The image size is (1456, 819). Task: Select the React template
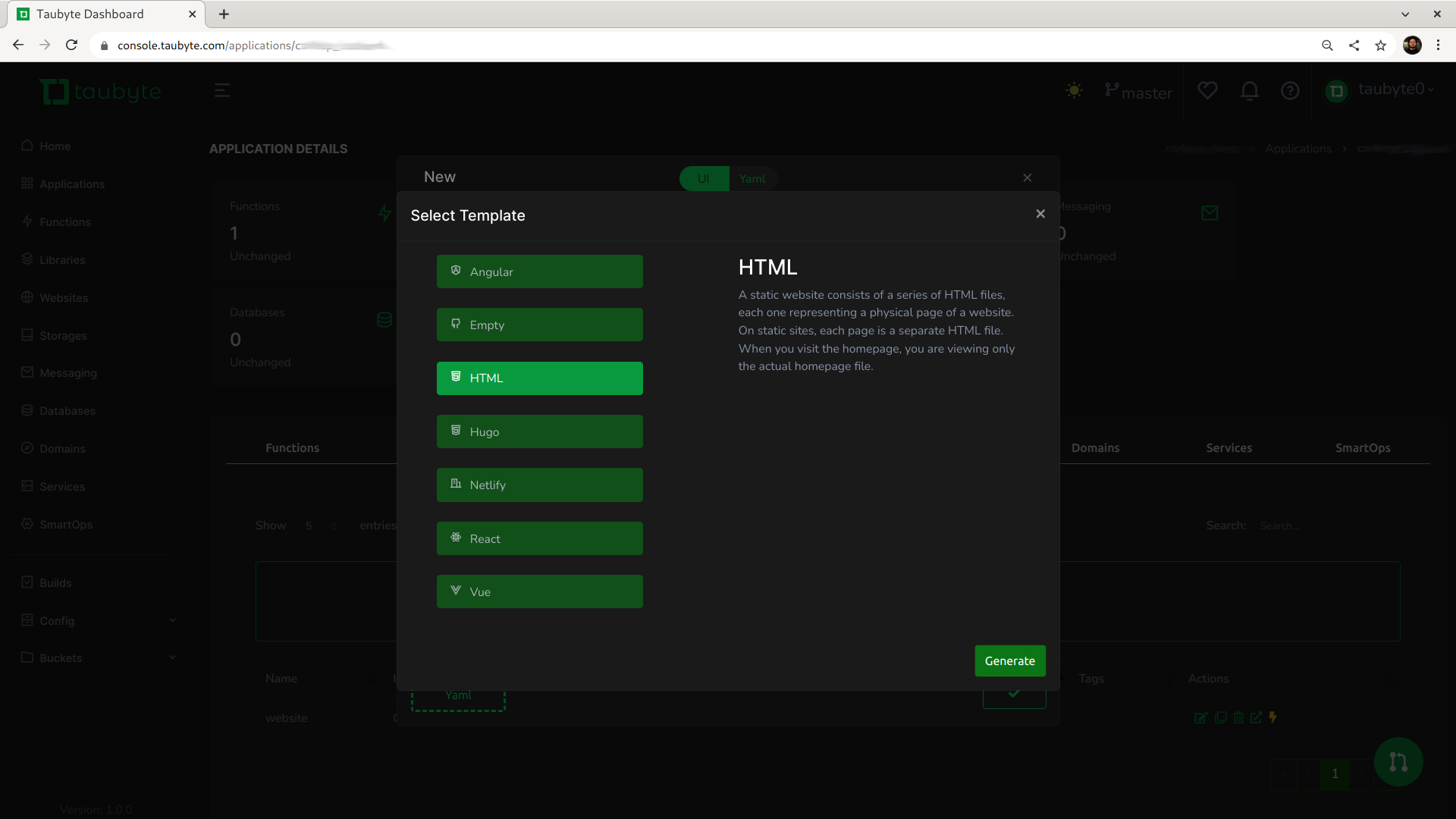[x=539, y=538]
